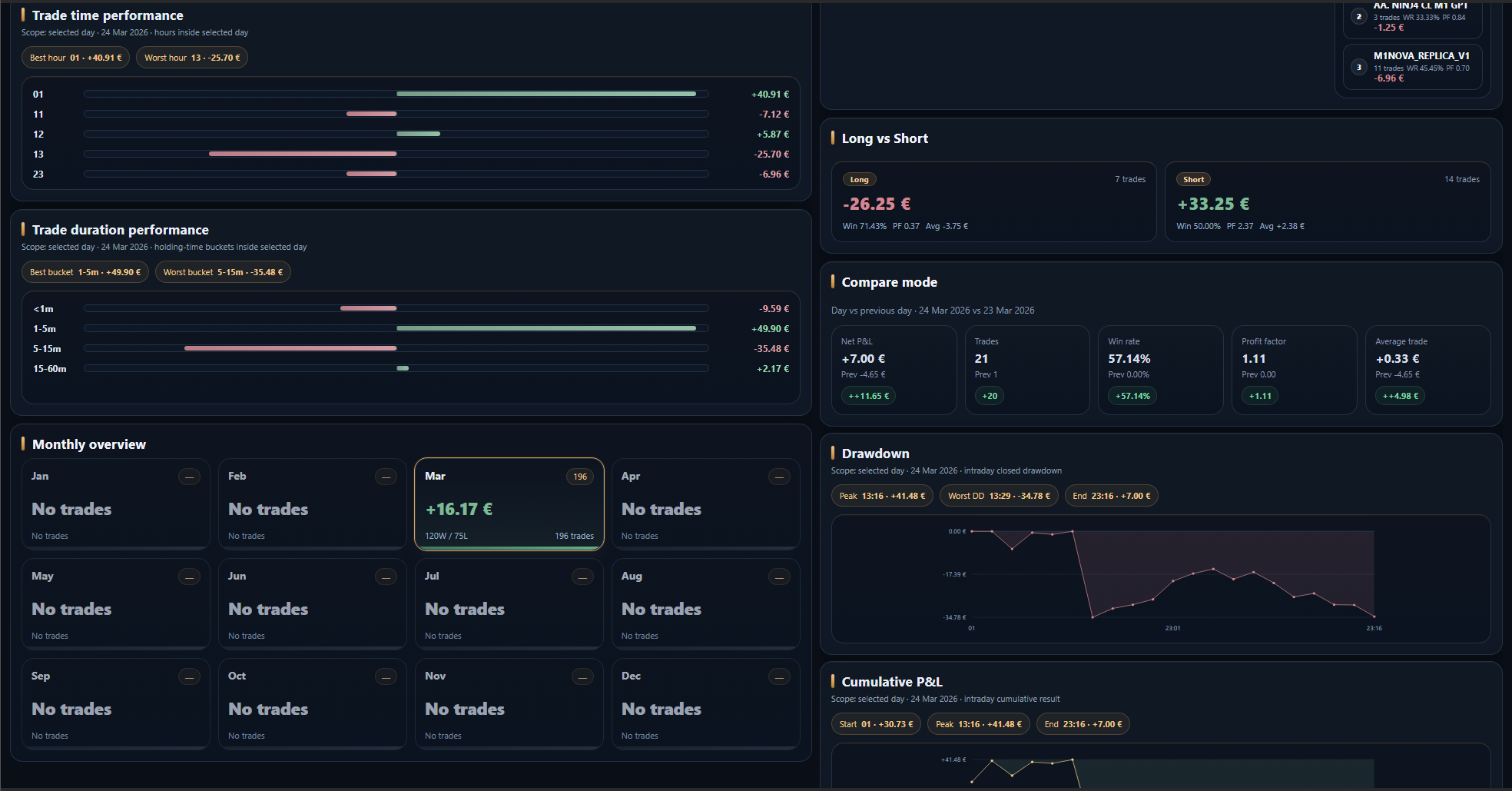The height and width of the screenshot is (791, 1512).
Task: Click the Best hour 01 pill
Action: point(75,58)
